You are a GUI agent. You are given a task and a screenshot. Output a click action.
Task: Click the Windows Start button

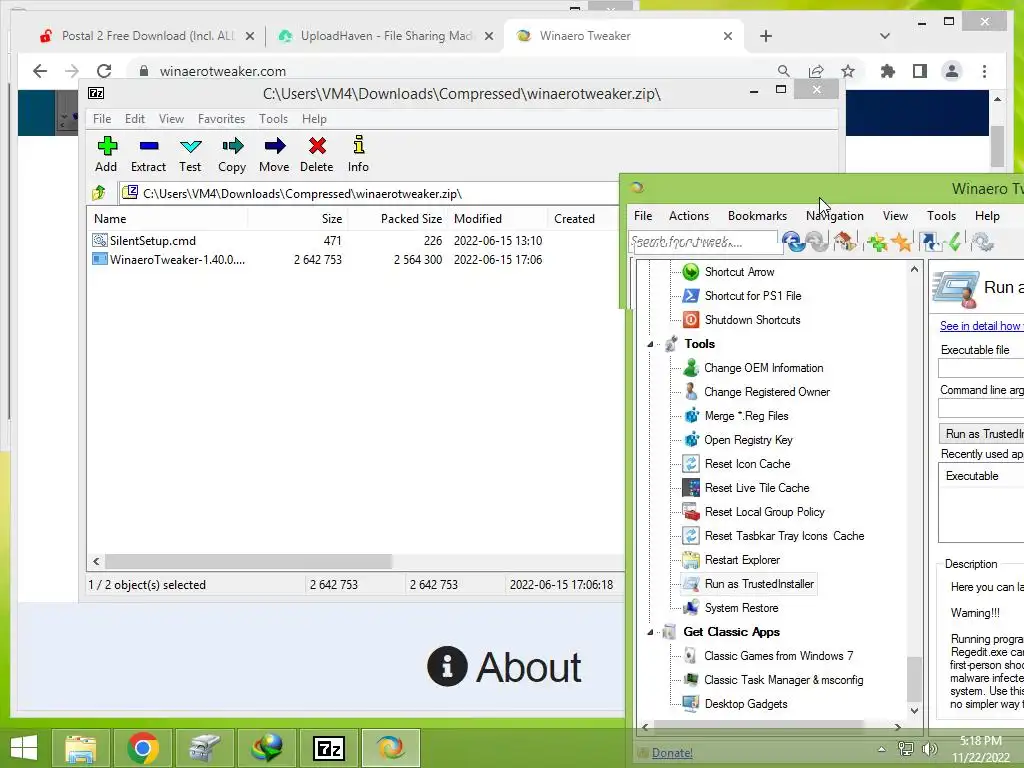[x=24, y=748]
